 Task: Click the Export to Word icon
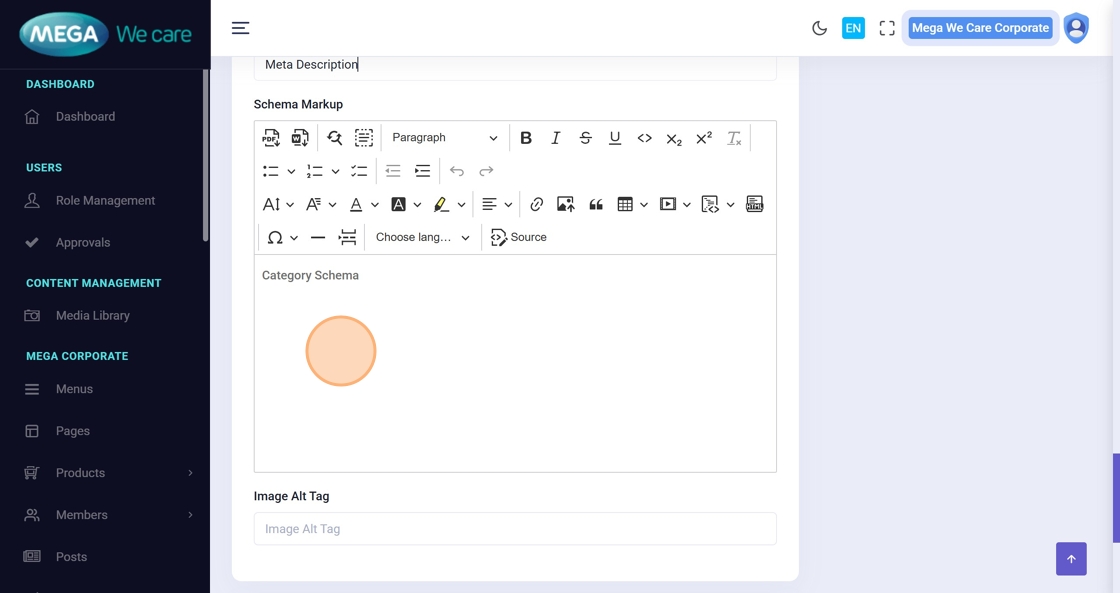click(x=300, y=138)
